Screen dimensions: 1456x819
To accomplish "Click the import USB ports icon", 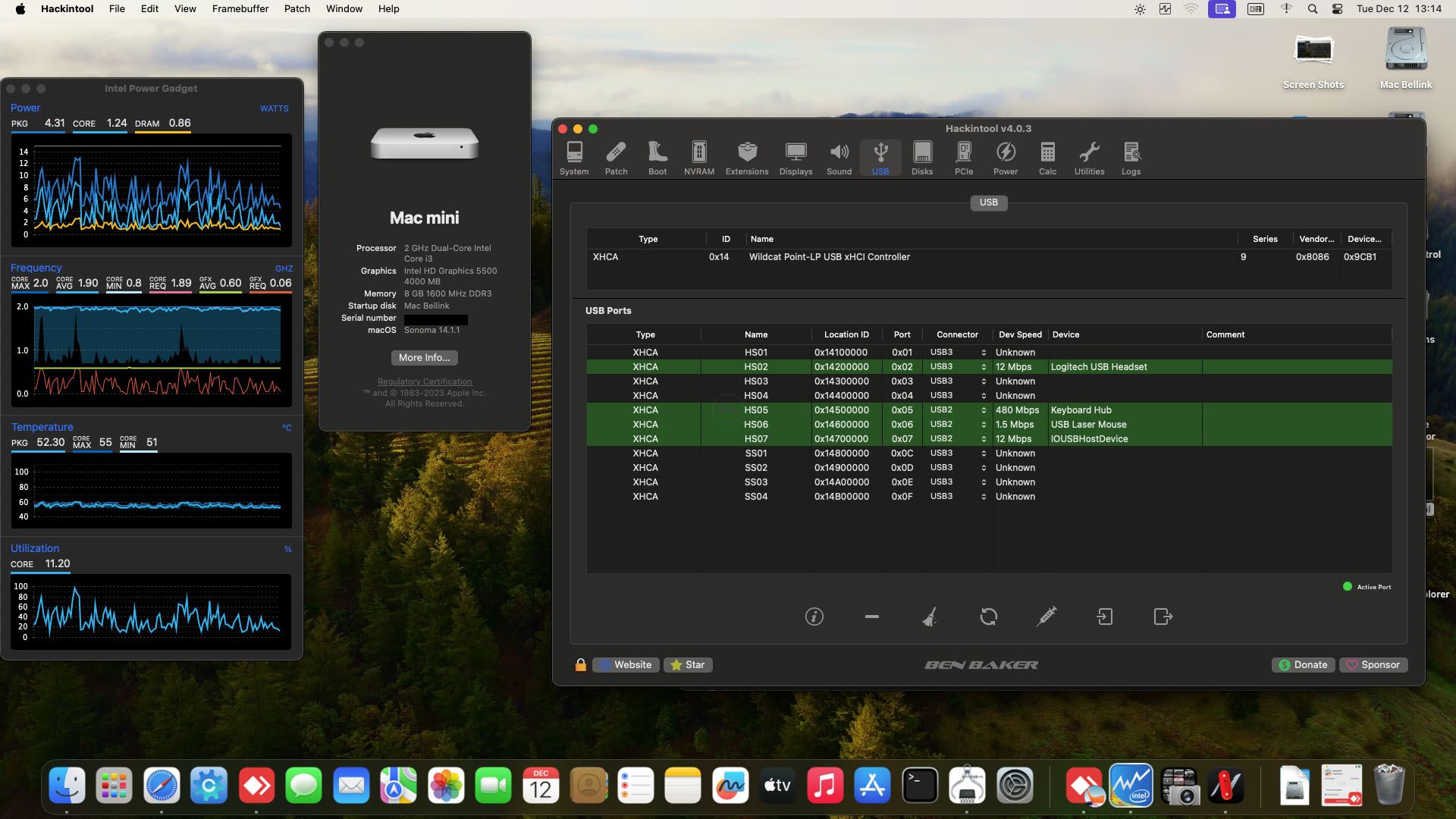I will (x=1105, y=617).
